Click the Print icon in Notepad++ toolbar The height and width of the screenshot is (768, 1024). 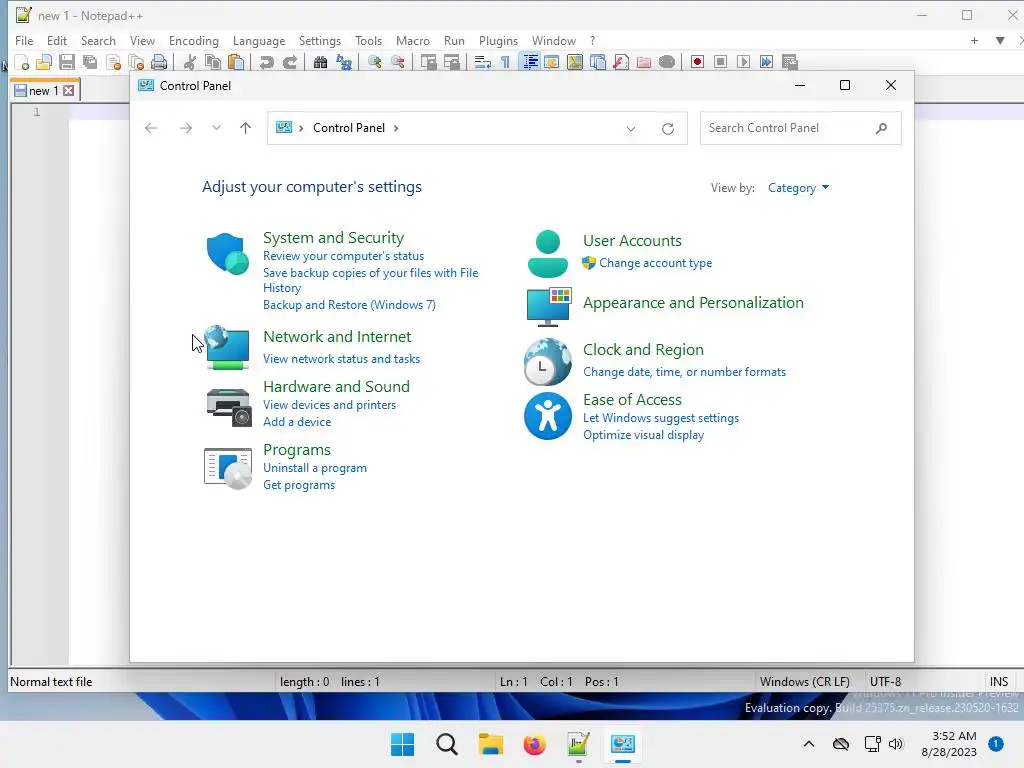pyautogui.click(x=159, y=62)
